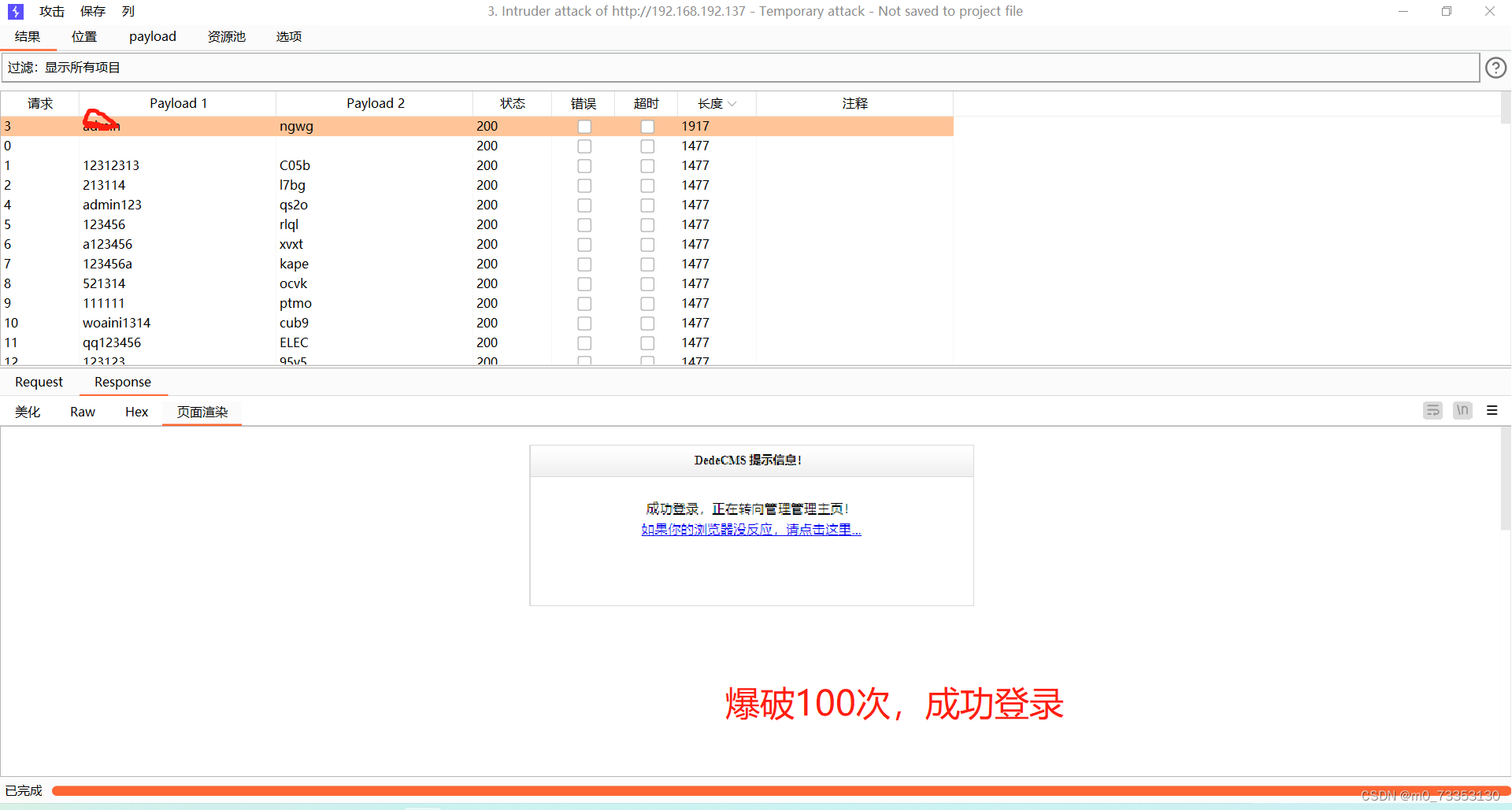Check the 超时 checkbox for row rlql
Viewport: 1512px width, 810px height.
click(647, 225)
